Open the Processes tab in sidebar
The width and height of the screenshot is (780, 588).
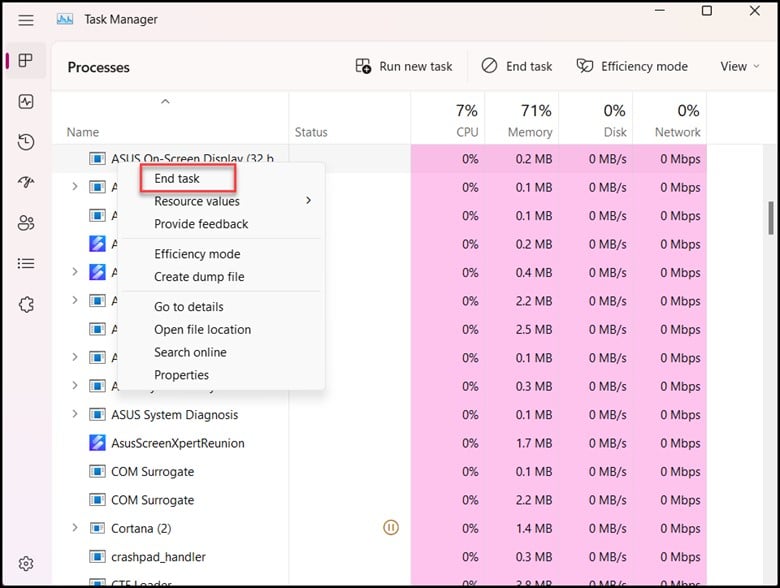(26, 61)
